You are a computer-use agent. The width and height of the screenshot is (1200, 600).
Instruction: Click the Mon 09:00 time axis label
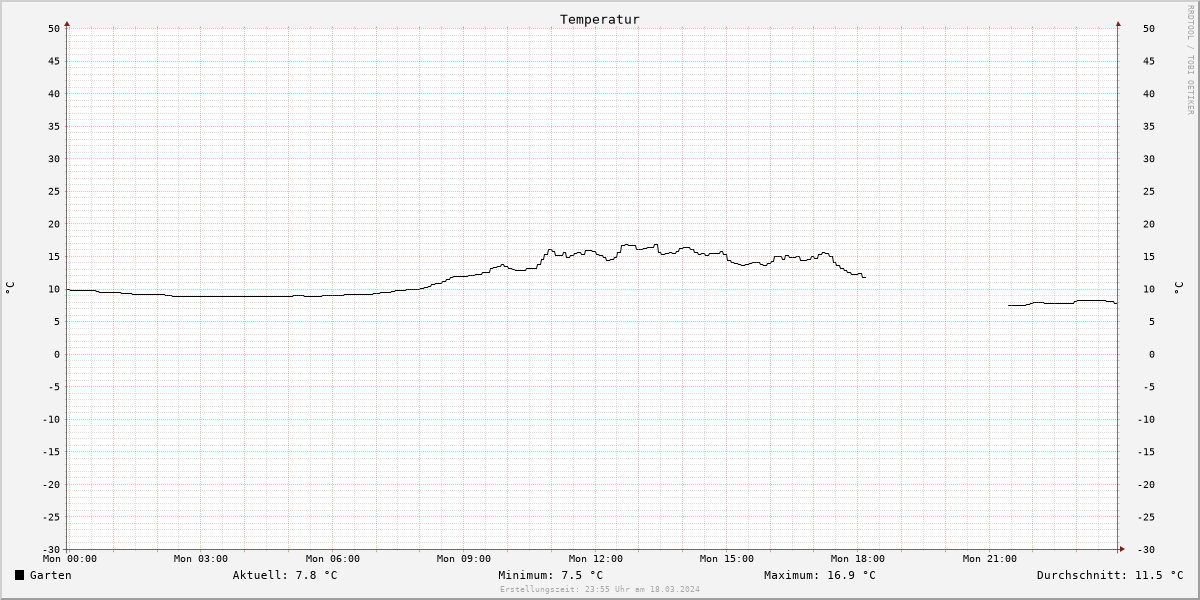(464, 559)
